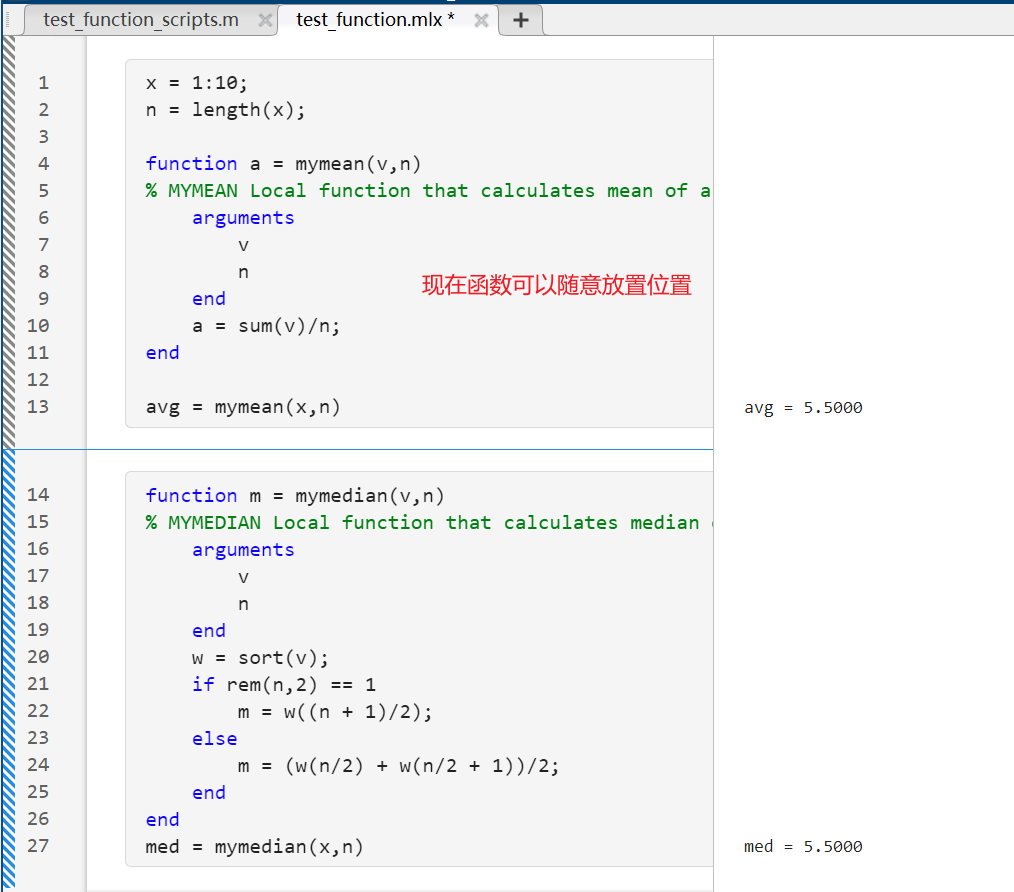
Task: Click the arguments keyword on line 6
Action: [243, 217]
